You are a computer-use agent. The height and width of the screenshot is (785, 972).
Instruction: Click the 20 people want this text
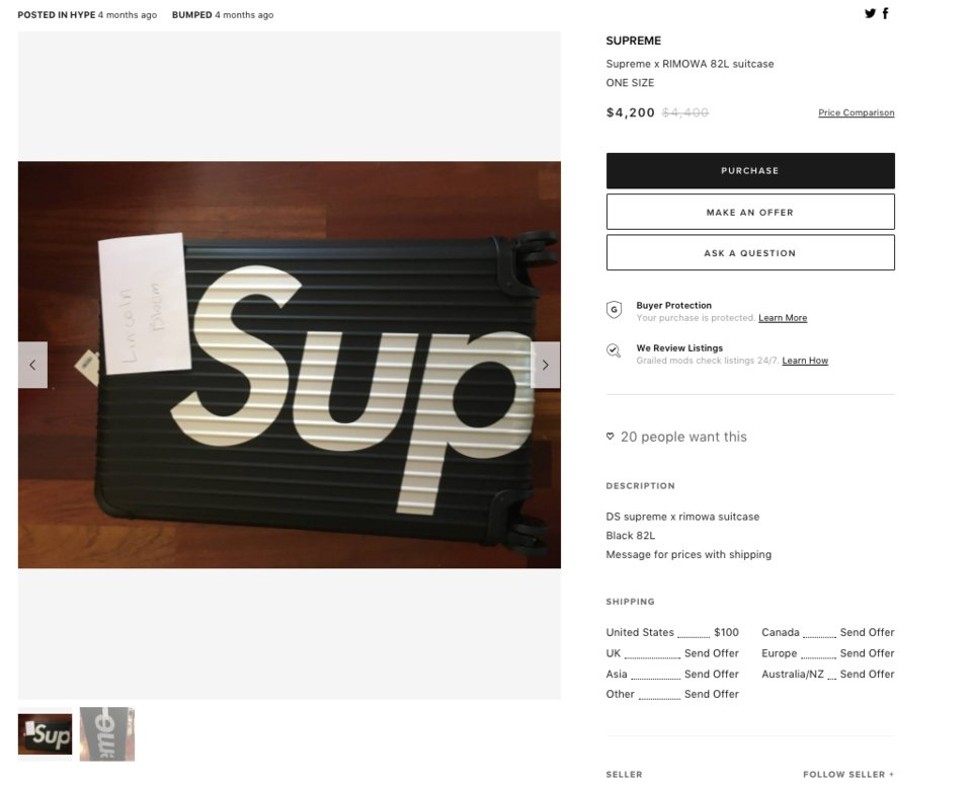tap(683, 437)
